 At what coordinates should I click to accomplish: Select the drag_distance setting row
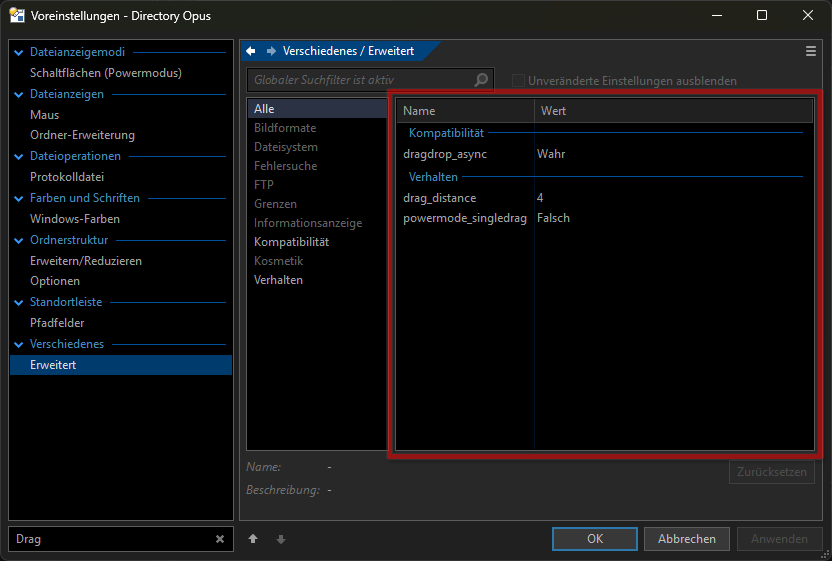click(x=605, y=198)
